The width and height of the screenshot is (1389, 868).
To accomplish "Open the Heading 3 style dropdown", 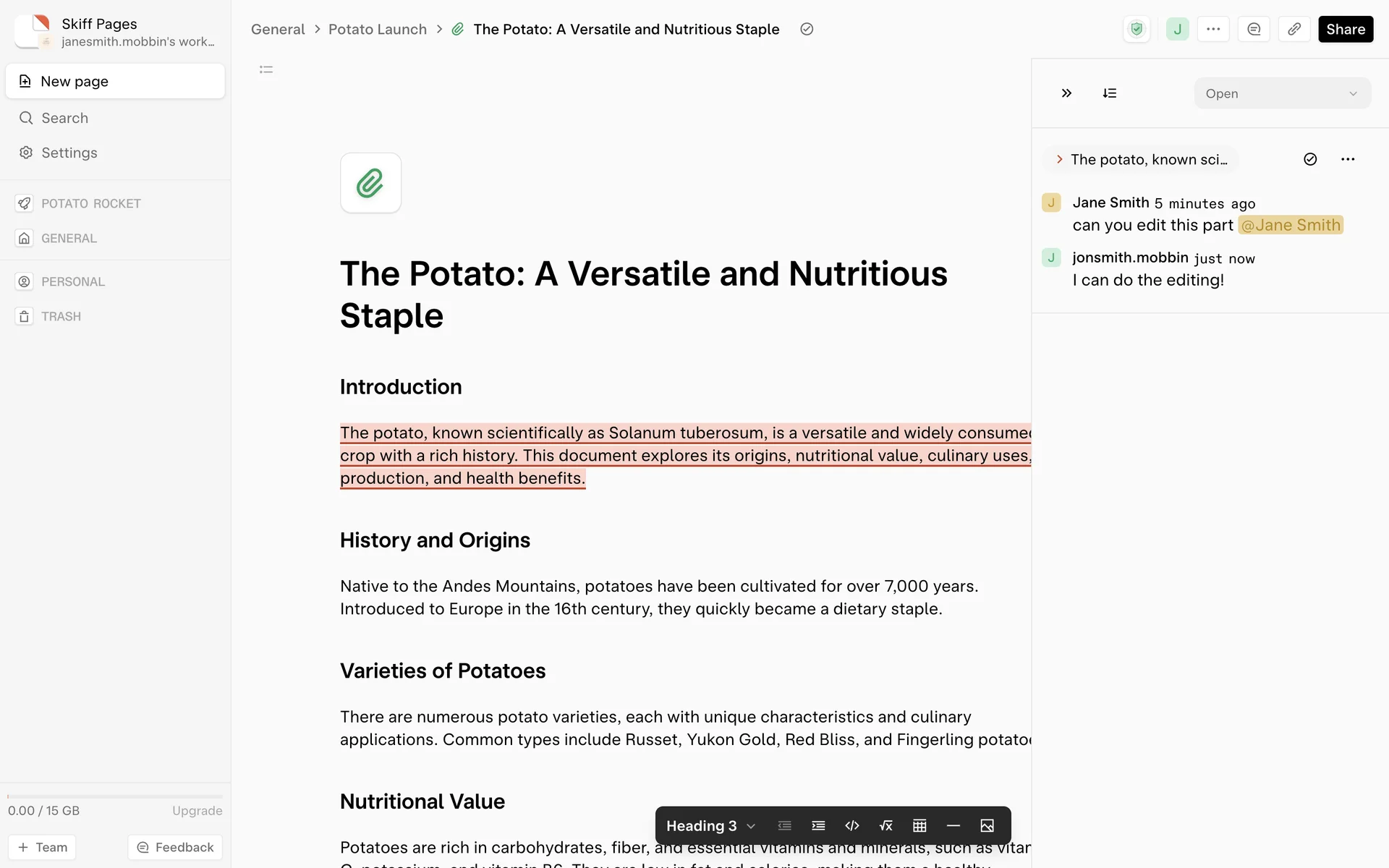I will [710, 825].
